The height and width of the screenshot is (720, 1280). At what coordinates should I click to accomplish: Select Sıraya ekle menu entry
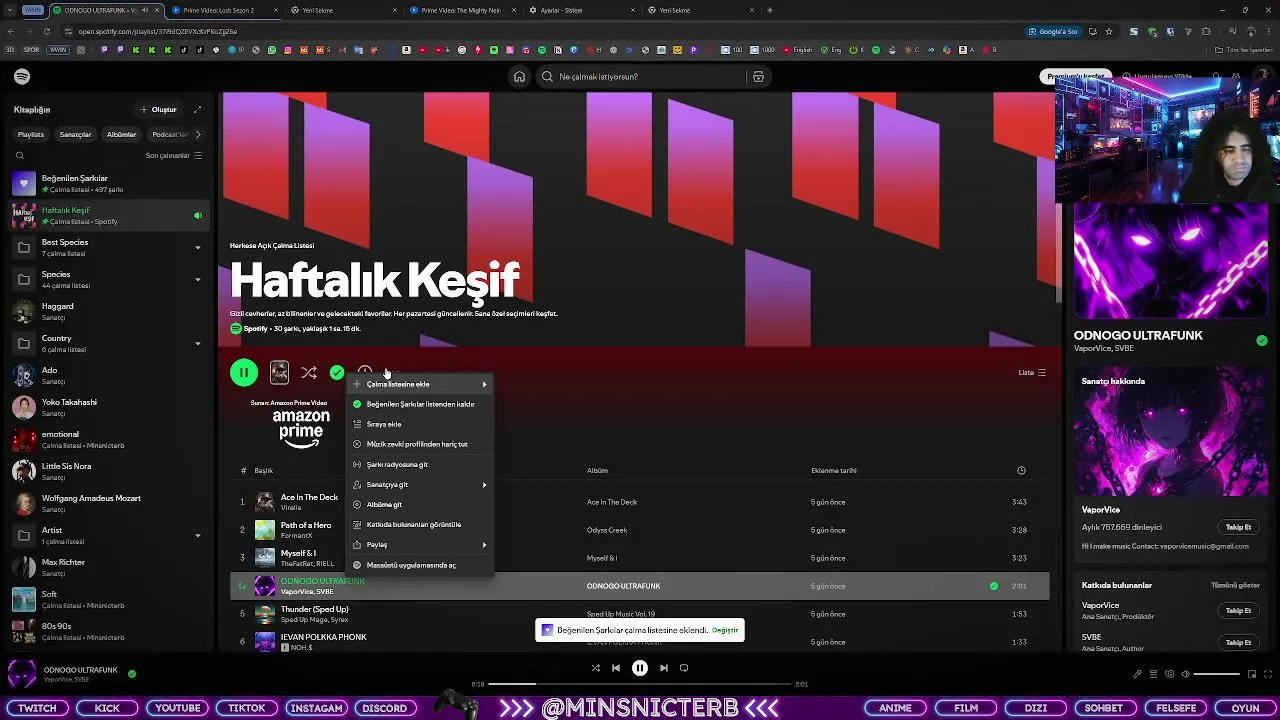(420, 424)
